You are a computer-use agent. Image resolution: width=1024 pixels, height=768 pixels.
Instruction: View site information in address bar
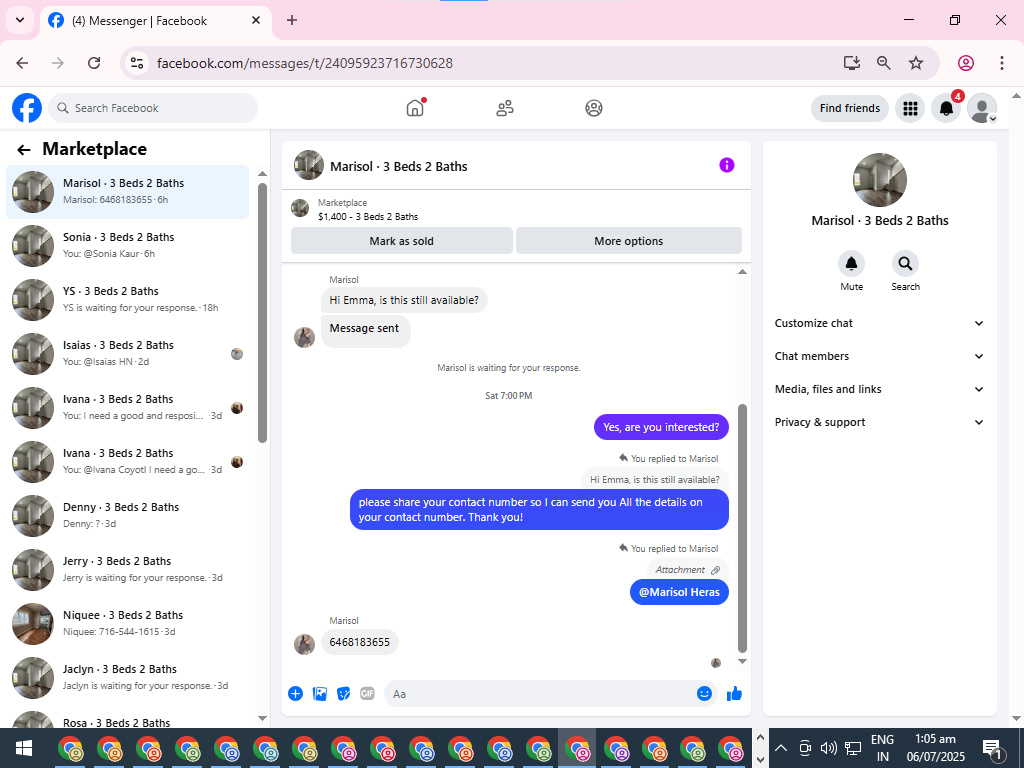coord(136,63)
